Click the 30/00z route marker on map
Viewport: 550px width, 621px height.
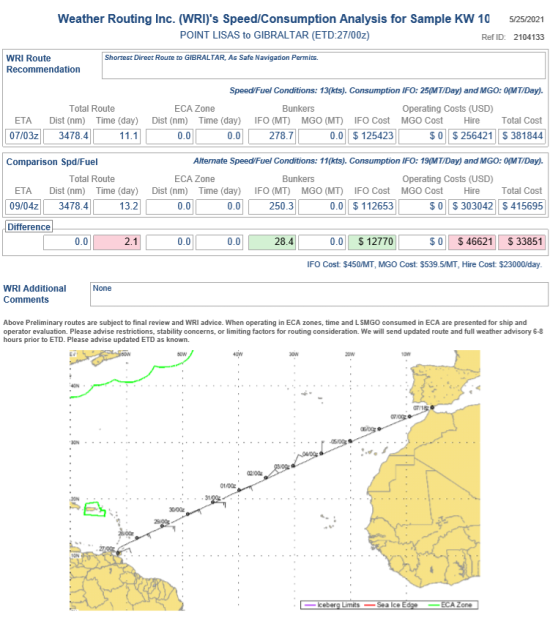click(x=188, y=514)
